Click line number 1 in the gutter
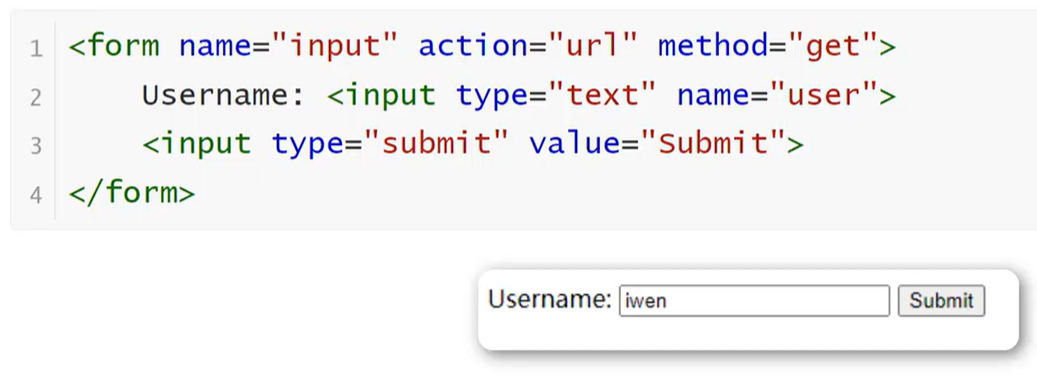The width and height of the screenshot is (1037, 375). coord(36,49)
